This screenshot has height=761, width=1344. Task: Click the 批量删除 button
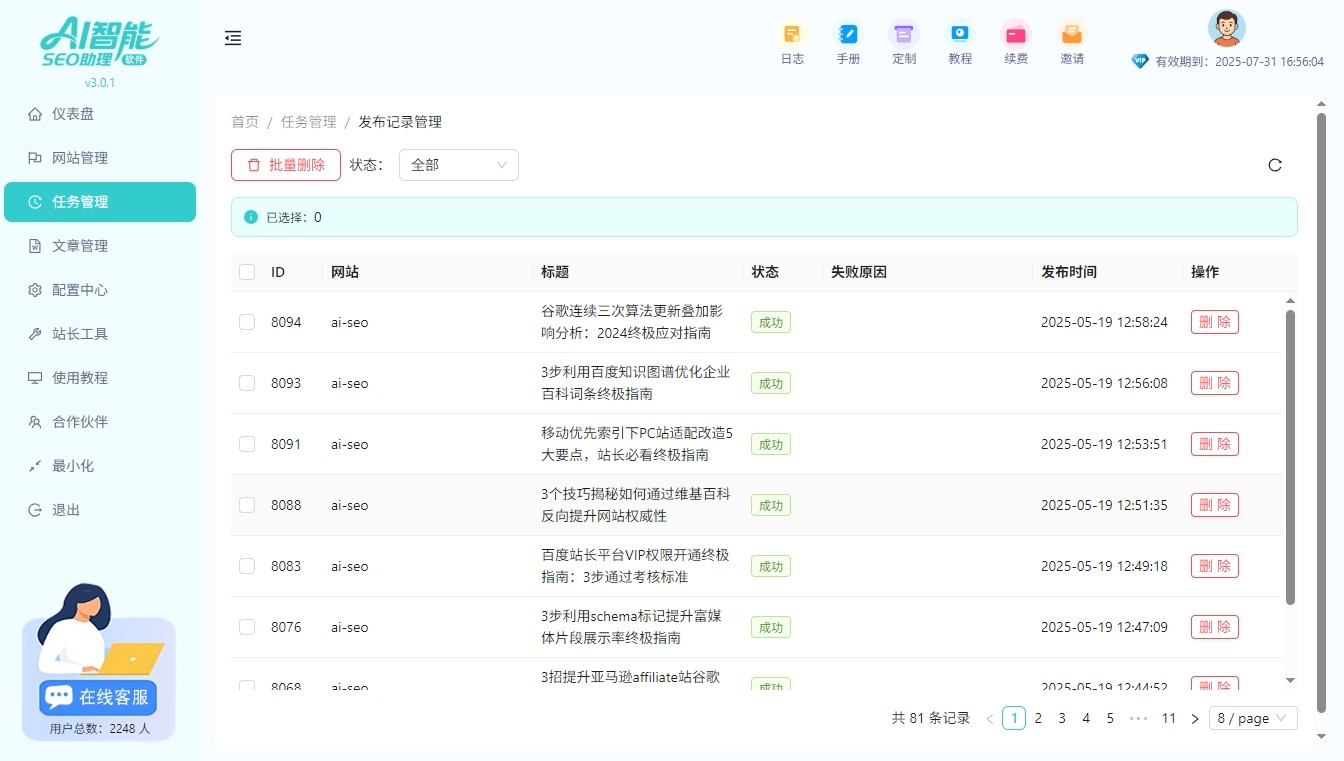pyautogui.click(x=286, y=165)
